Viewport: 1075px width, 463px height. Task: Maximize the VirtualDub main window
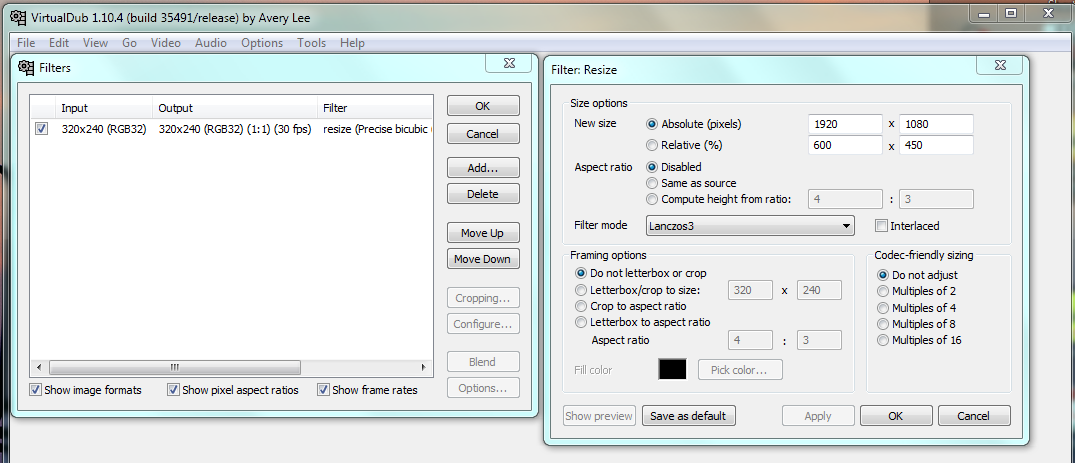[x=1011, y=13]
